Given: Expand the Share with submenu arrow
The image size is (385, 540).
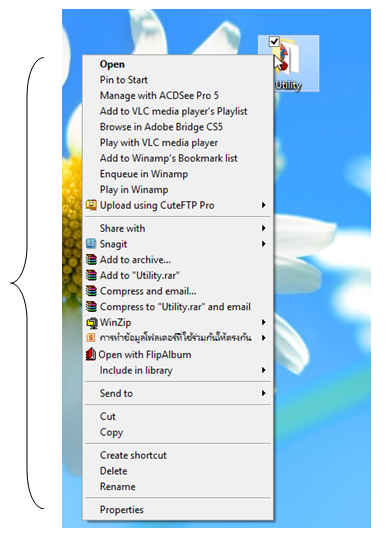Looking at the screenshot, I should [x=263, y=228].
